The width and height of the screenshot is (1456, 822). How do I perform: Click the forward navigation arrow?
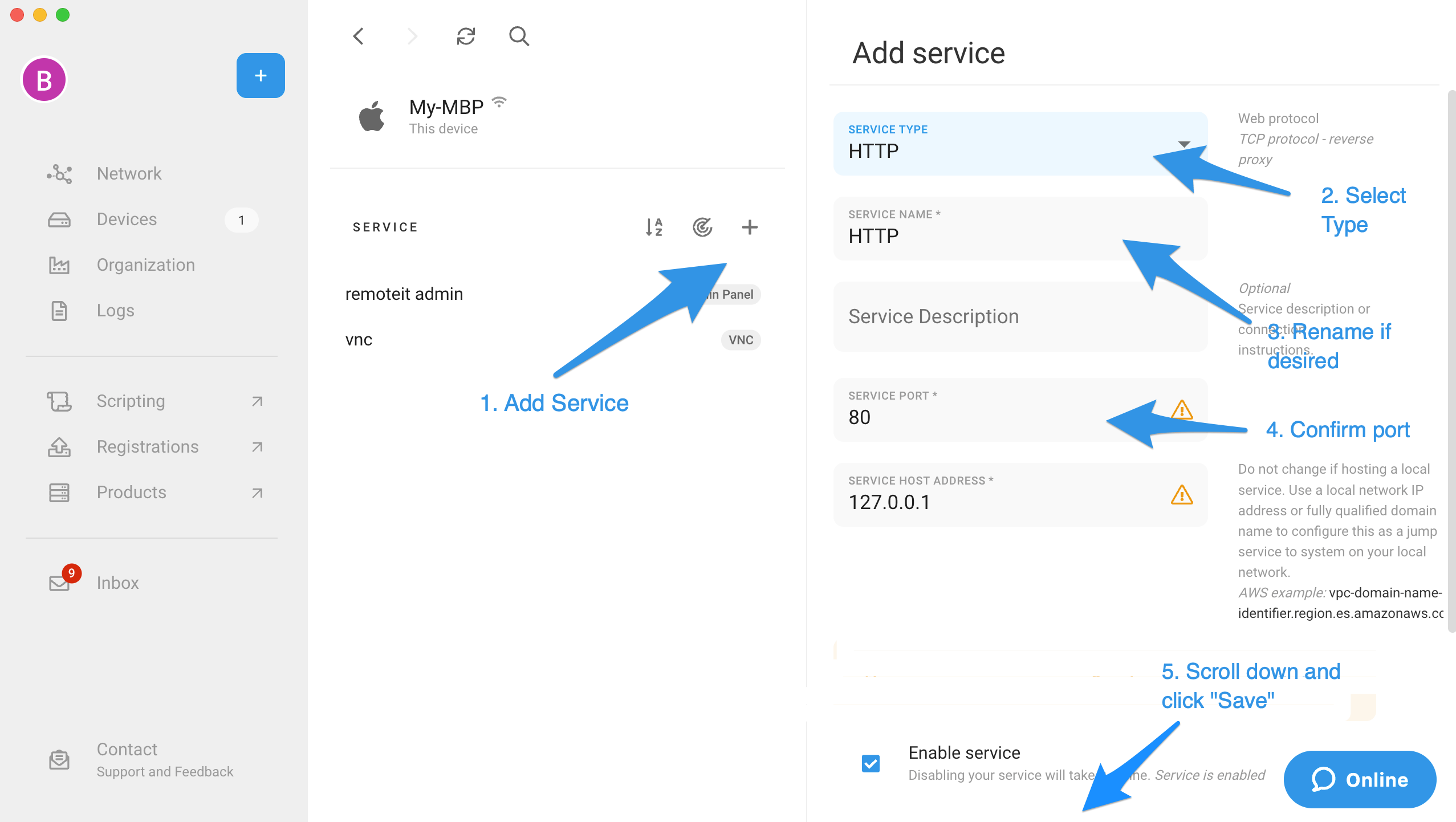[412, 36]
